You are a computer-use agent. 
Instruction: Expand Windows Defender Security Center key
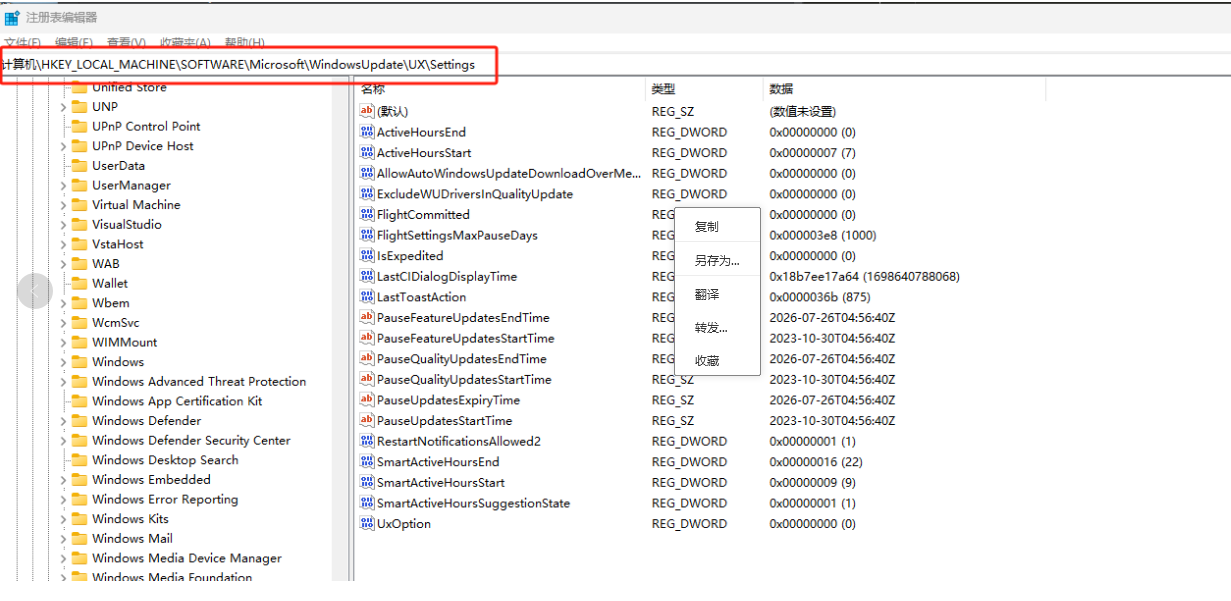pos(63,441)
